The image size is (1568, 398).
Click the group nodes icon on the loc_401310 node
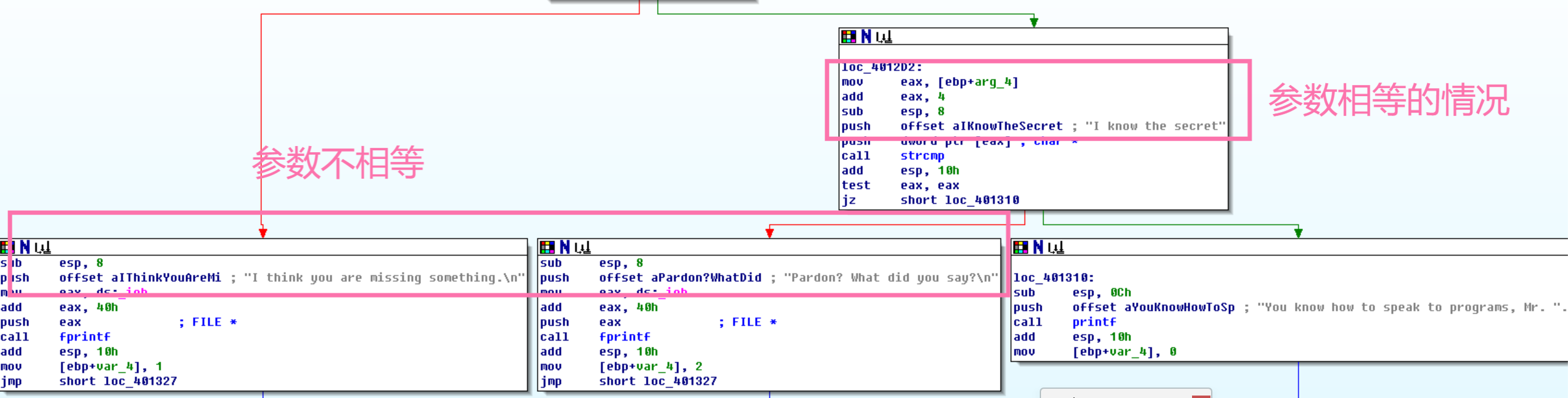(x=1056, y=248)
